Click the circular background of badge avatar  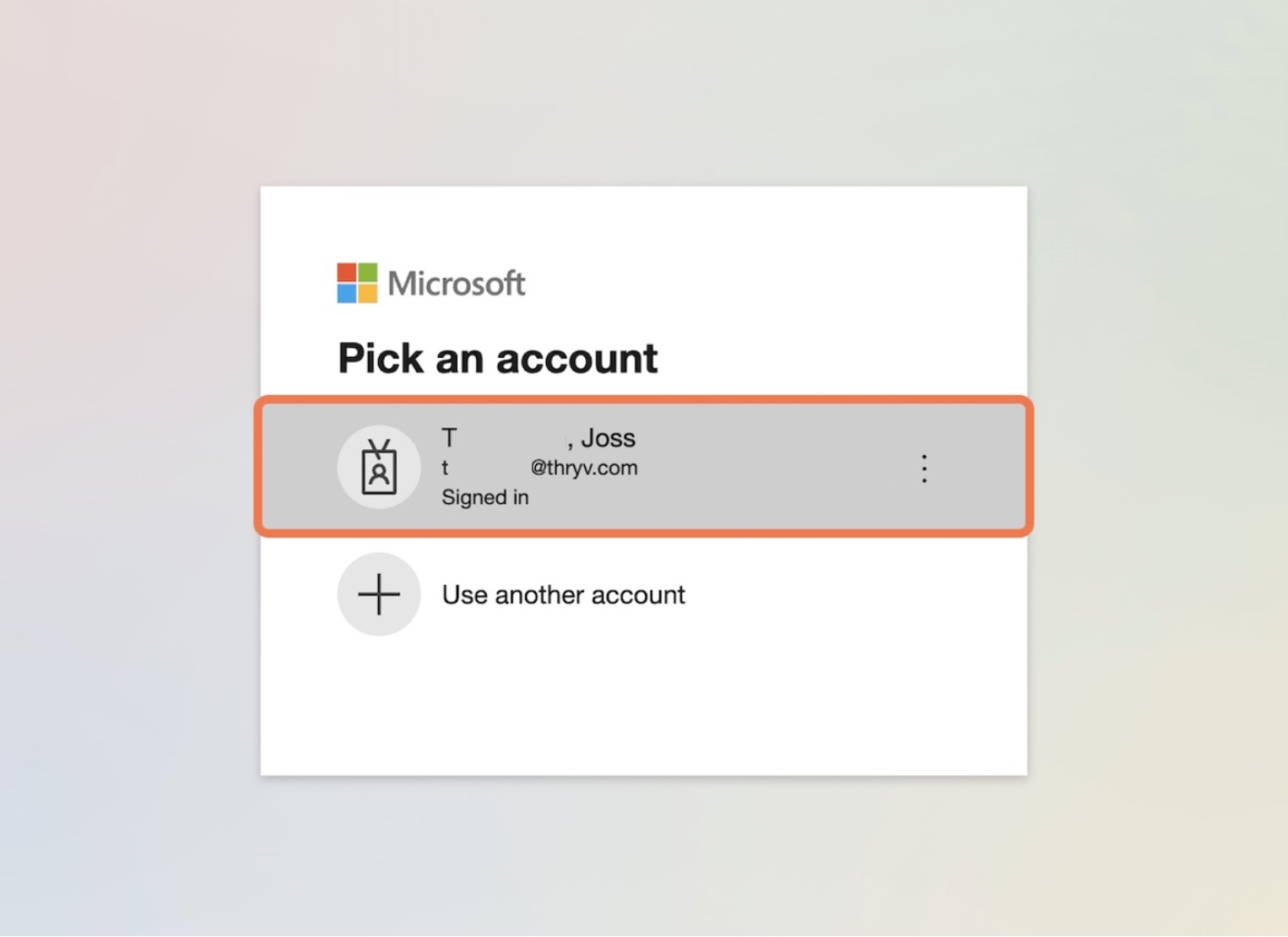tap(379, 467)
